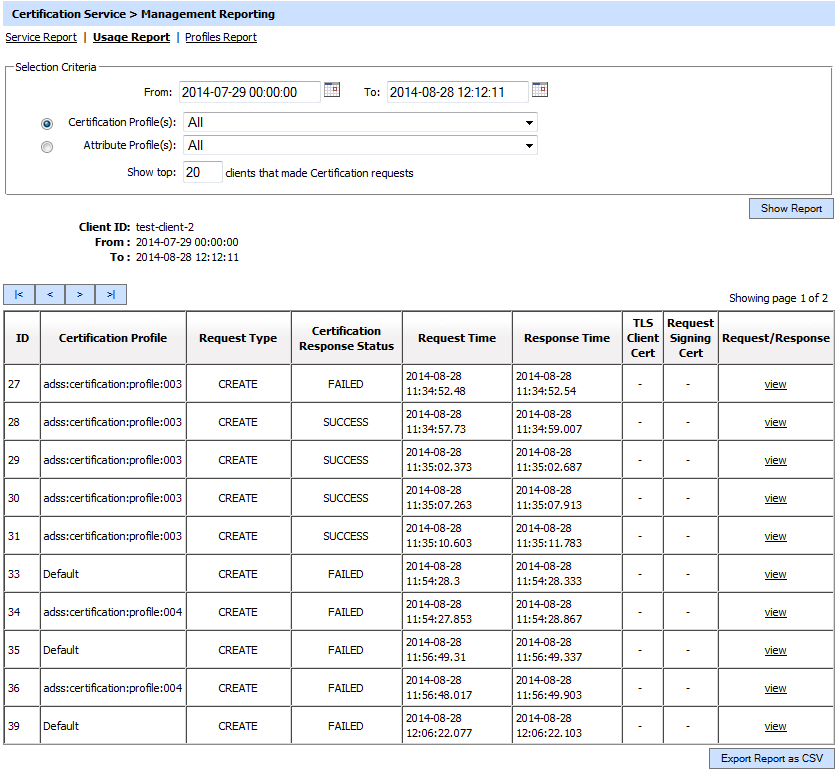Open the To date calendar picker

pos(540,90)
